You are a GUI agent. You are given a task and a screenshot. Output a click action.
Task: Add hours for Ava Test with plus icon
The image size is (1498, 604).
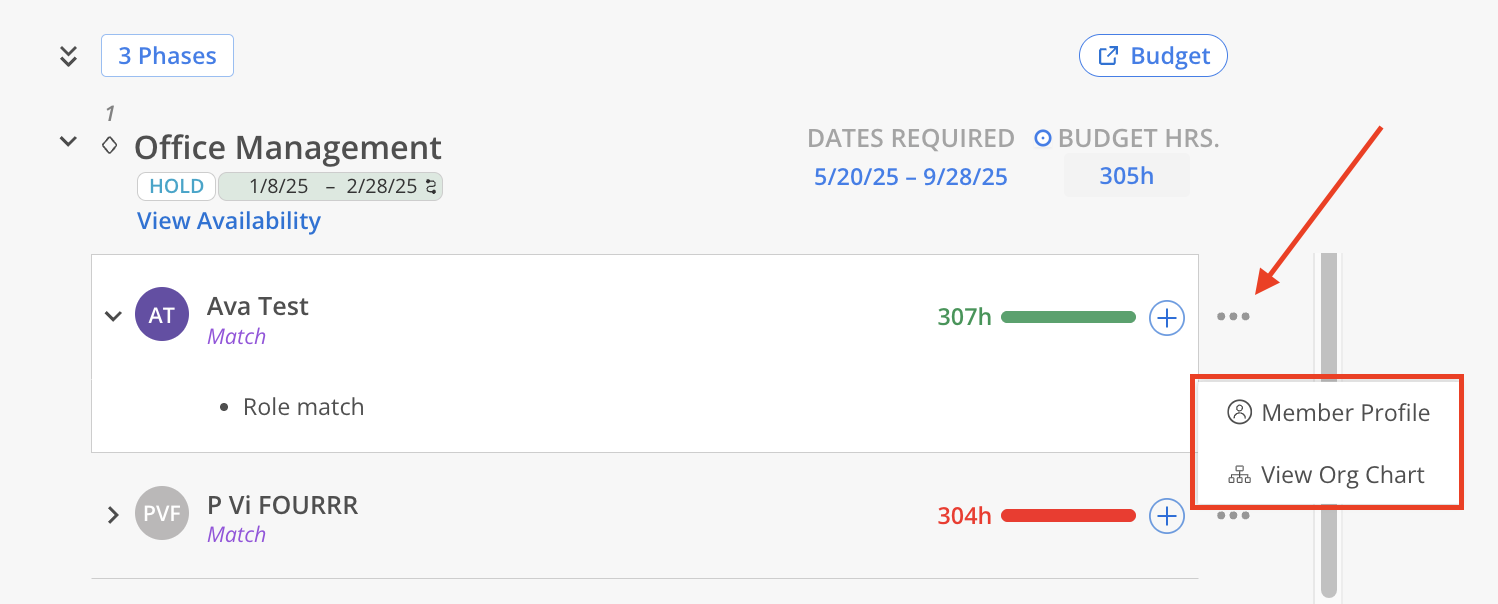pyautogui.click(x=1166, y=318)
